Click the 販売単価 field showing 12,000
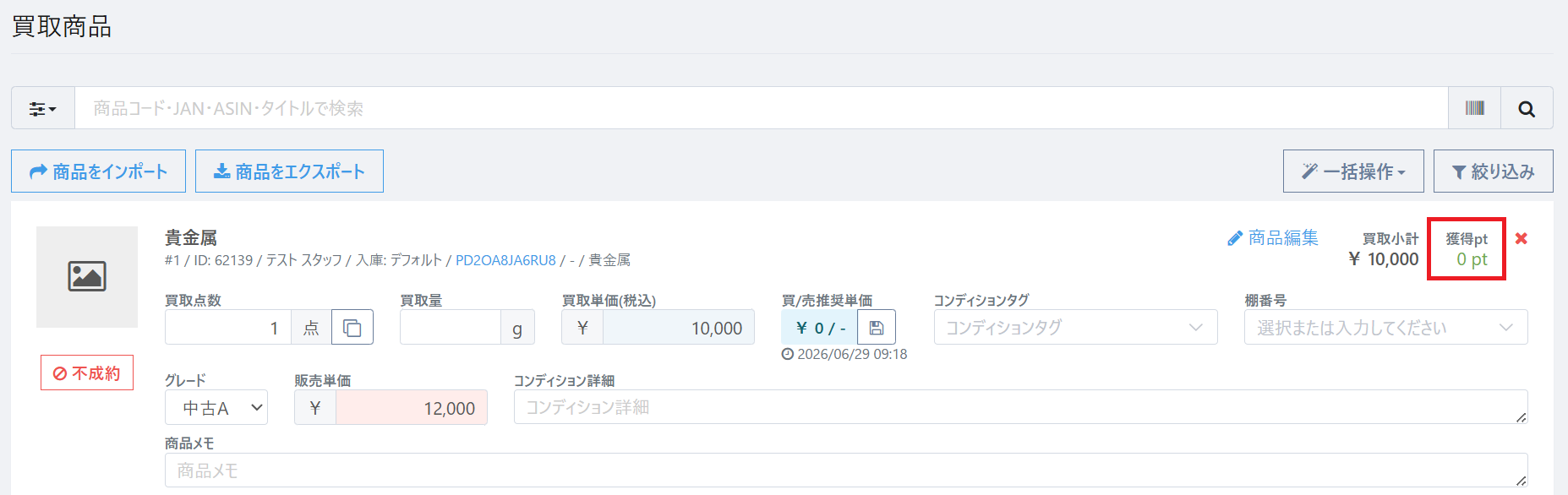Screen dimensions: 1568x495 (x=412, y=407)
